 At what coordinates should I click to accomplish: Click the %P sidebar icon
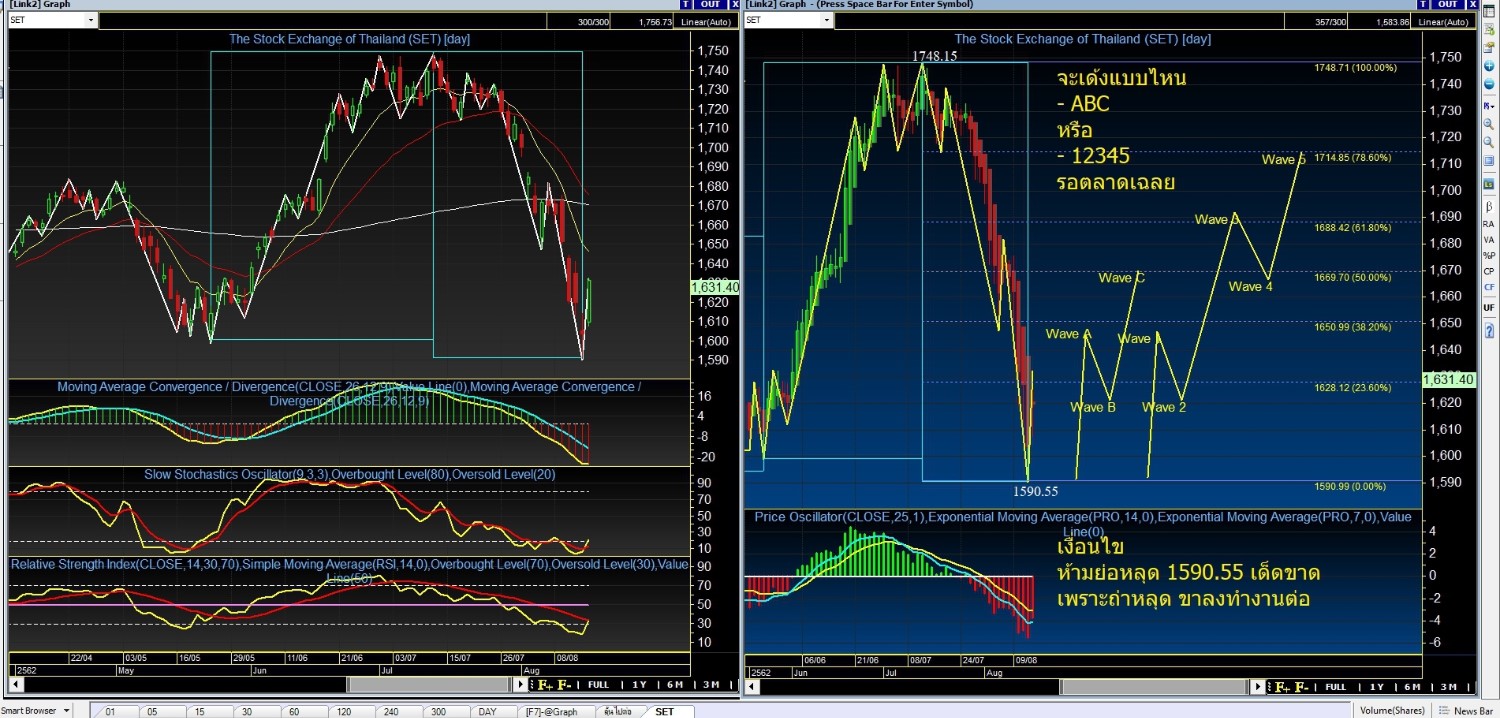pyautogui.click(x=1489, y=256)
